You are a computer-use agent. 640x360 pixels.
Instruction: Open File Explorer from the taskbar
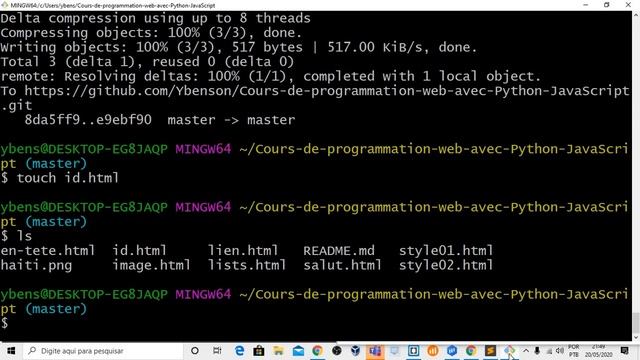pyautogui.click(x=278, y=351)
